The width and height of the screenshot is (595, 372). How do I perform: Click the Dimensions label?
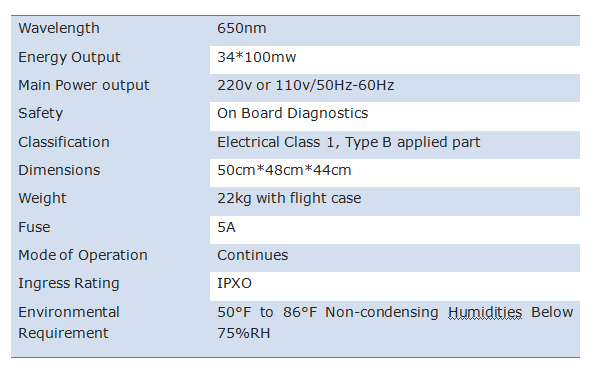coord(59,170)
